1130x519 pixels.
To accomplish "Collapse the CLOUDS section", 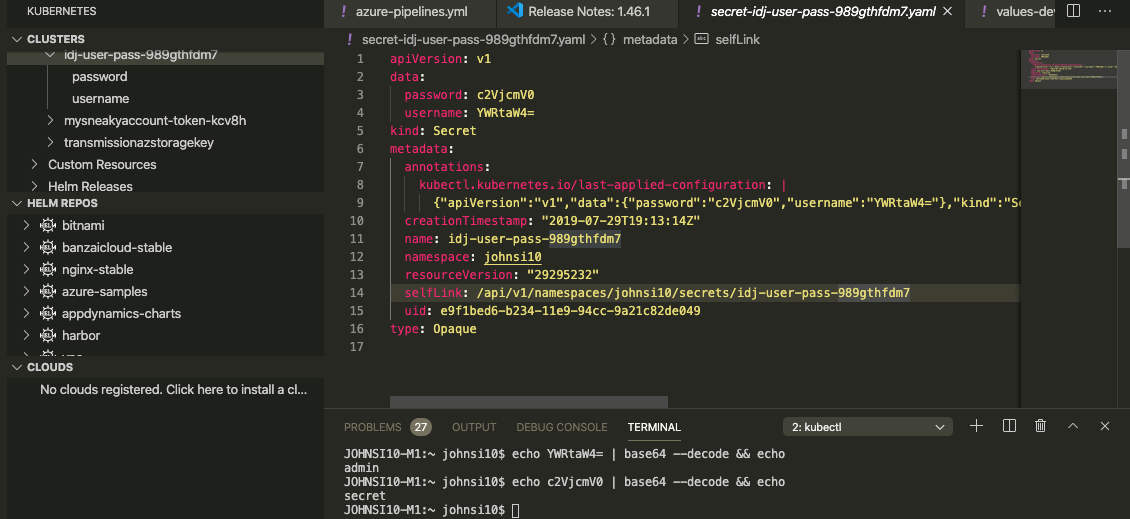I will [17, 367].
